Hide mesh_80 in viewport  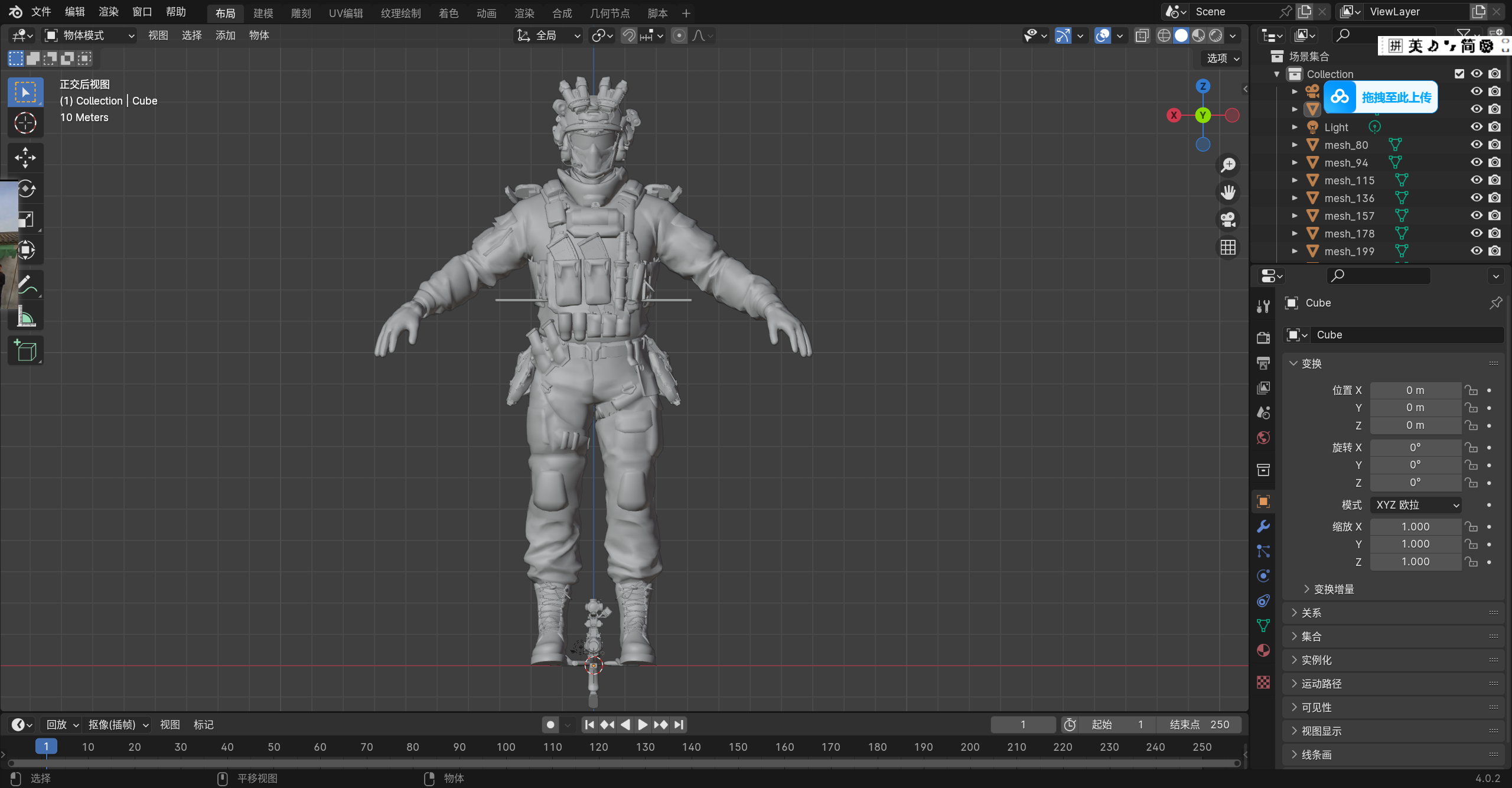pyautogui.click(x=1477, y=145)
